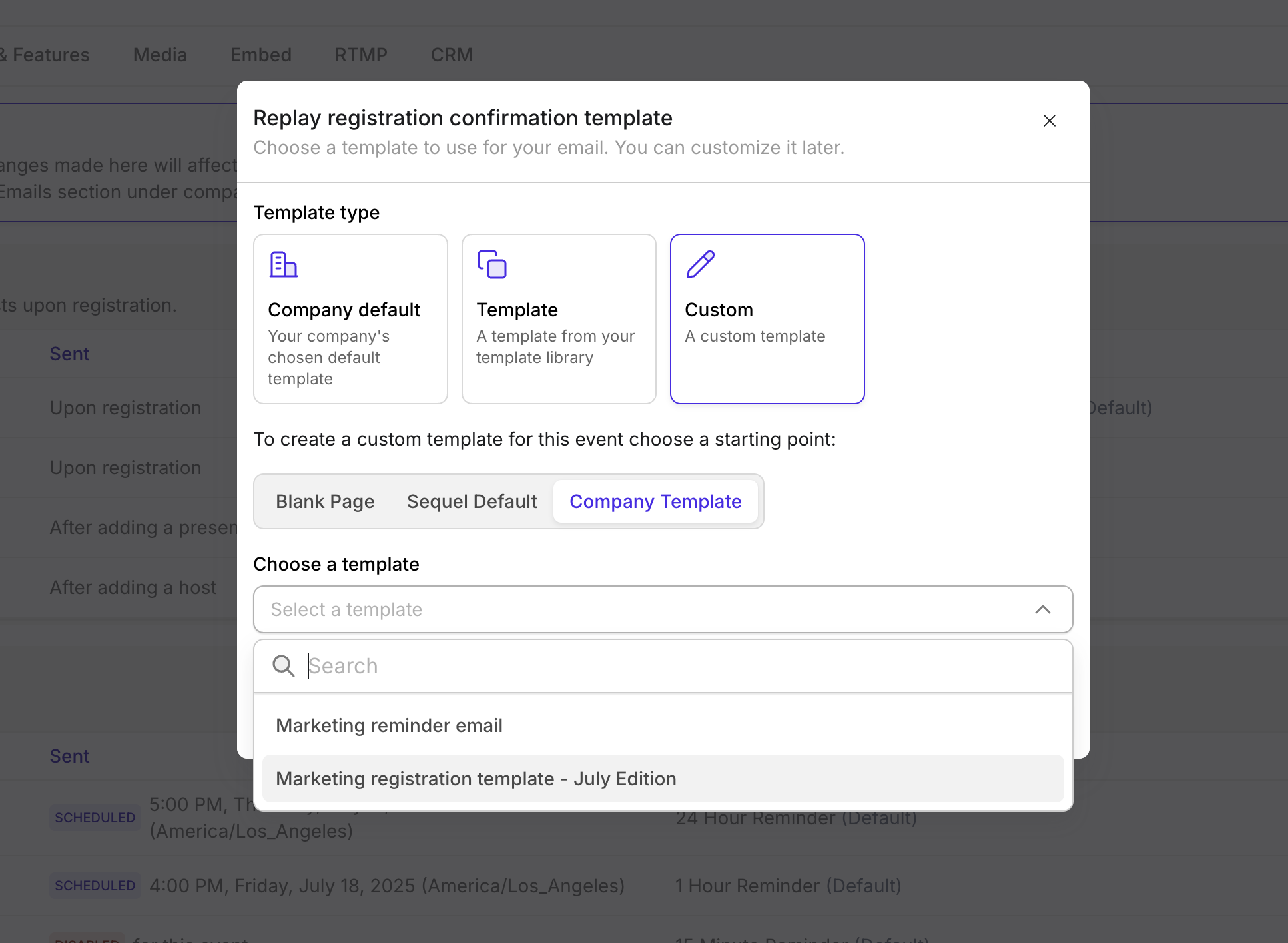This screenshot has width=1288, height=943.
Task: Pick Marketing registration template - July Edition
Action: click(663, 779)
